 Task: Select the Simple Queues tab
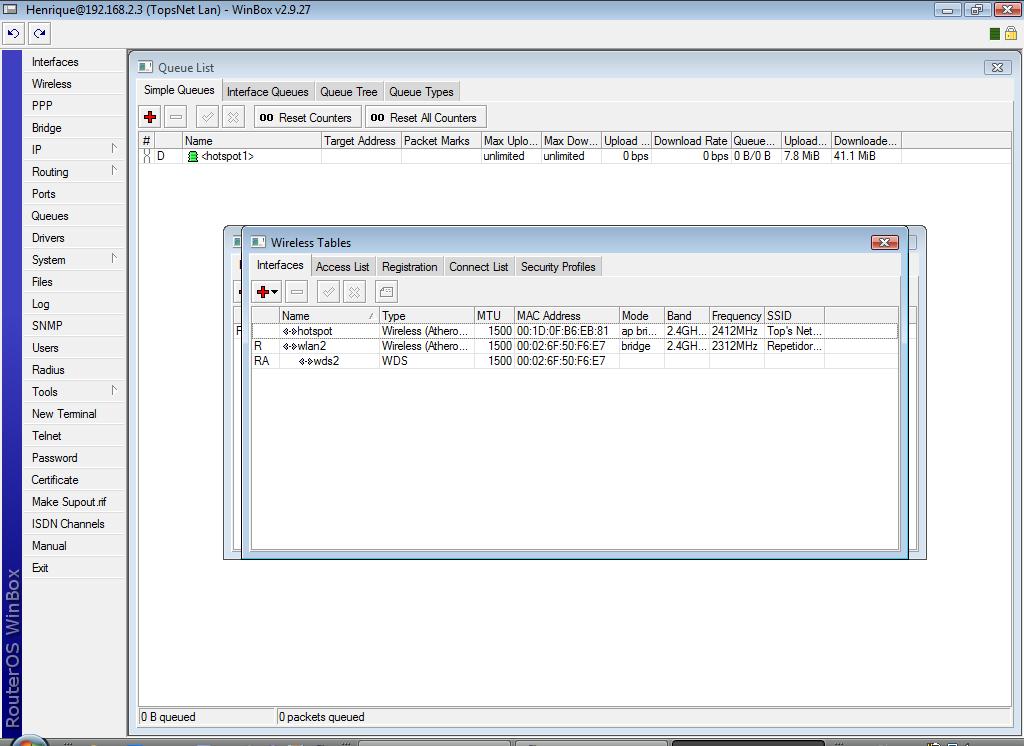tap(179, 90)
